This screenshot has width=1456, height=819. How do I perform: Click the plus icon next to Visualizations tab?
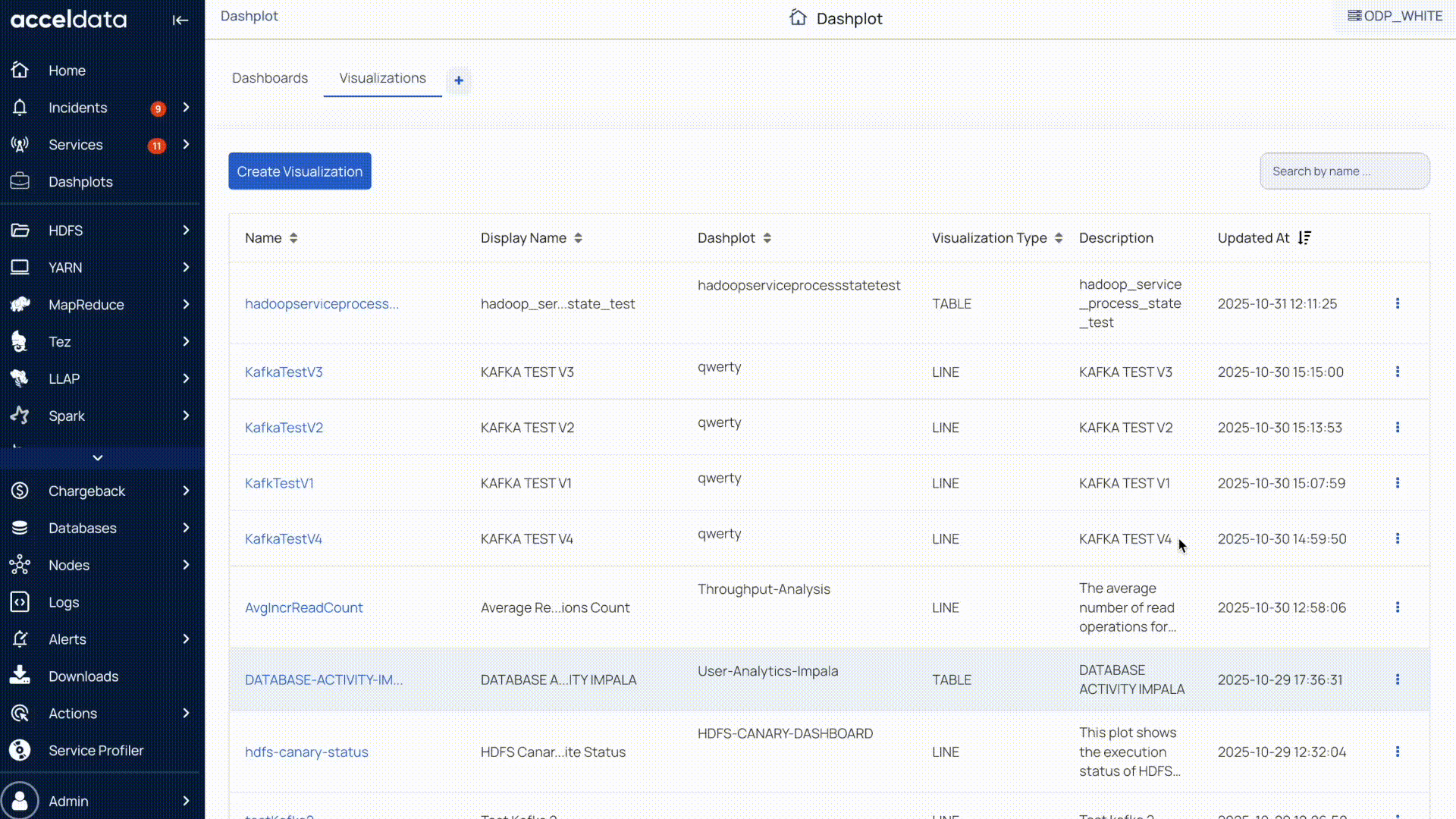(459, 80)
